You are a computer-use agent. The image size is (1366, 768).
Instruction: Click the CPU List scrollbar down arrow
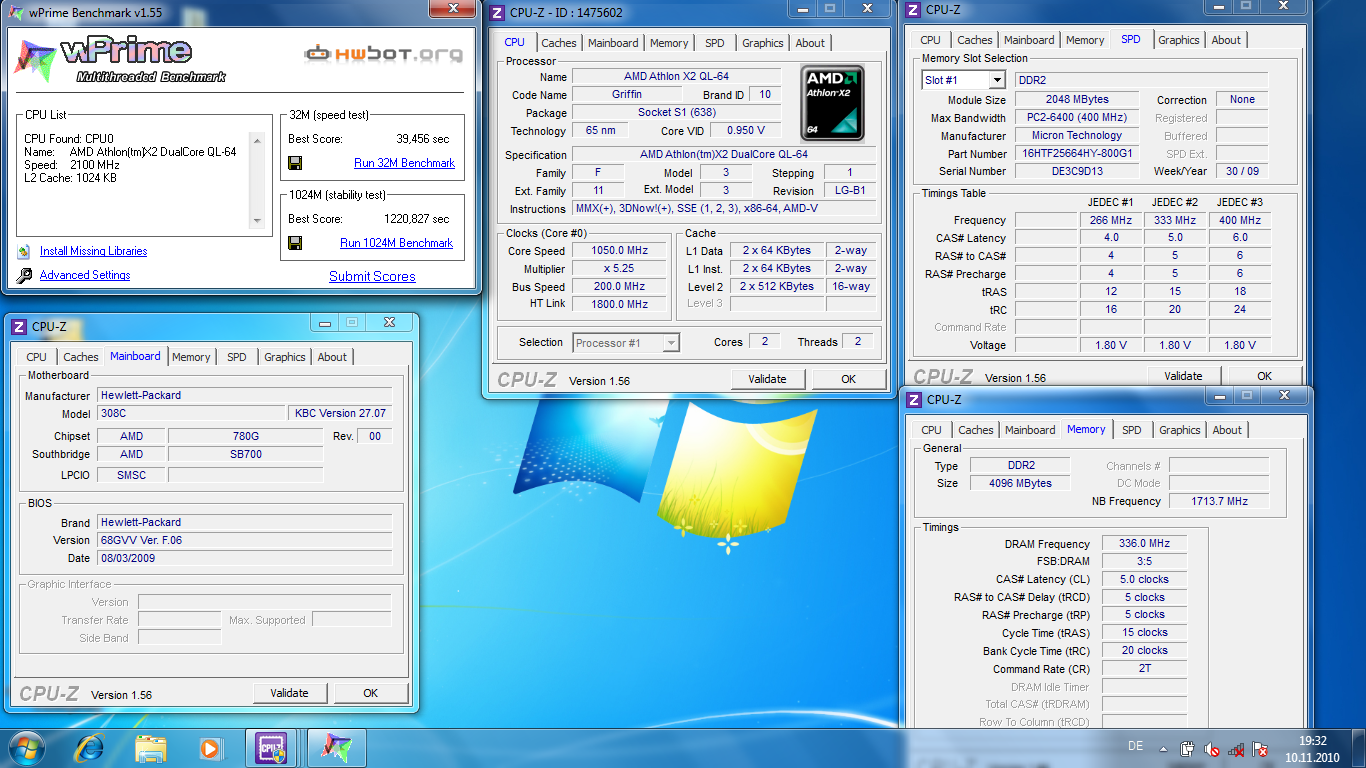tap(257, 221)
